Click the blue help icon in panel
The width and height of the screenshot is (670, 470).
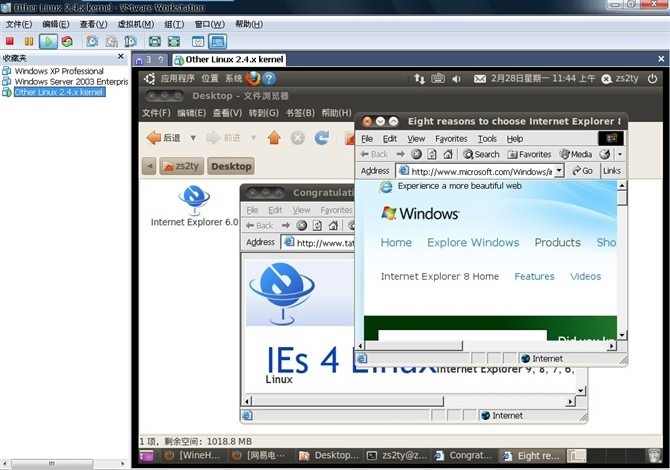point(269,79)
